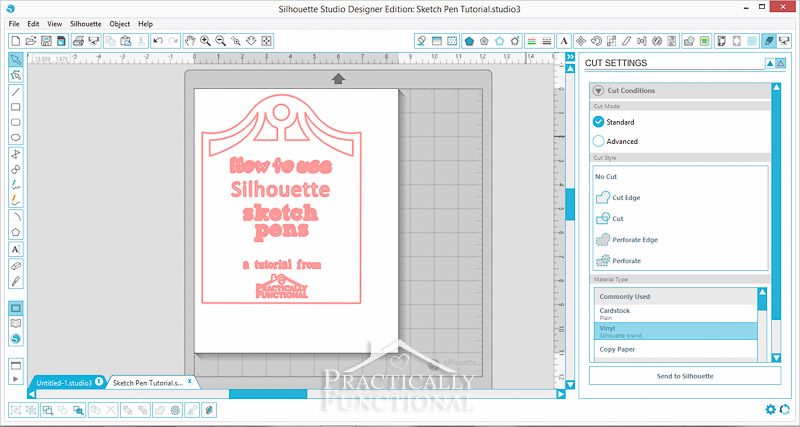Choose the Perforate style option

click(618, 261)
